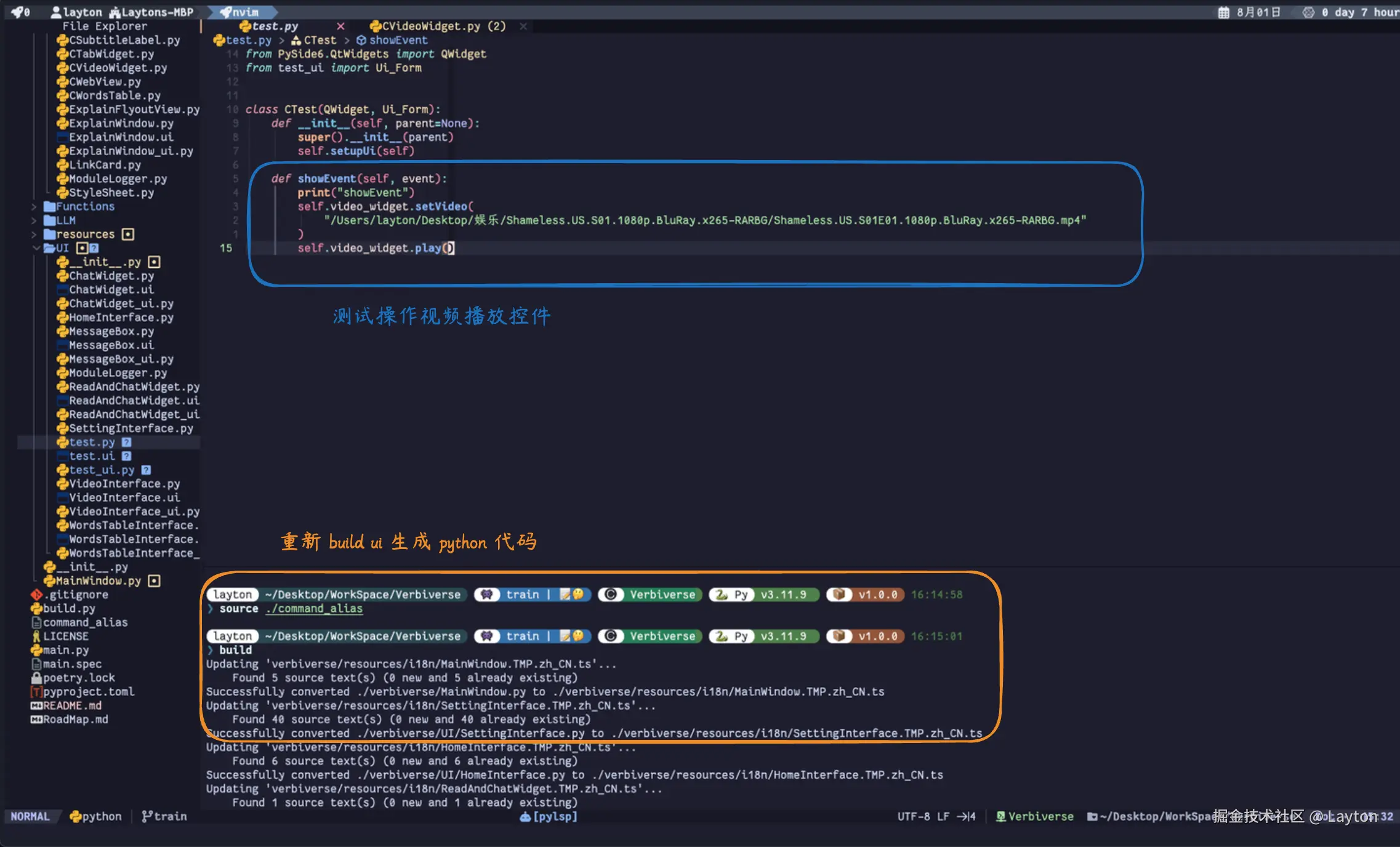The height and width of the screenshot is (847, 1400).
Task: Expand the LLM folder
Action: pos(65,220)
